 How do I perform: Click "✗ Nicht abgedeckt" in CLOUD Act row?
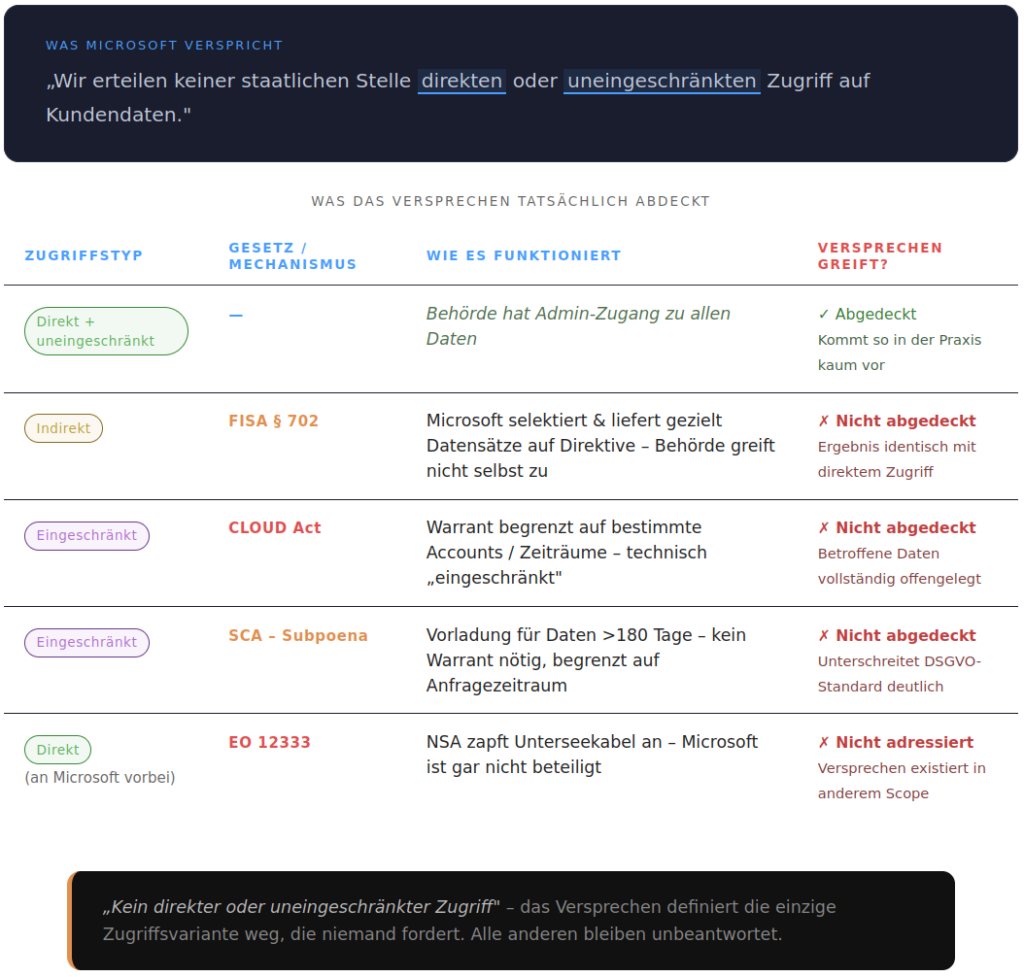click(x=896, y=528)
